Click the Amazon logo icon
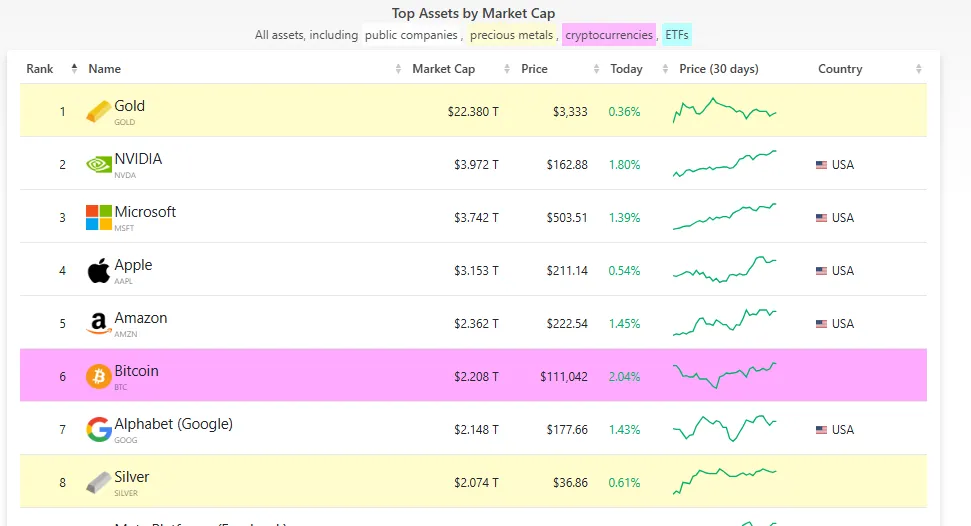971x526 pixels. pos(99,323)
